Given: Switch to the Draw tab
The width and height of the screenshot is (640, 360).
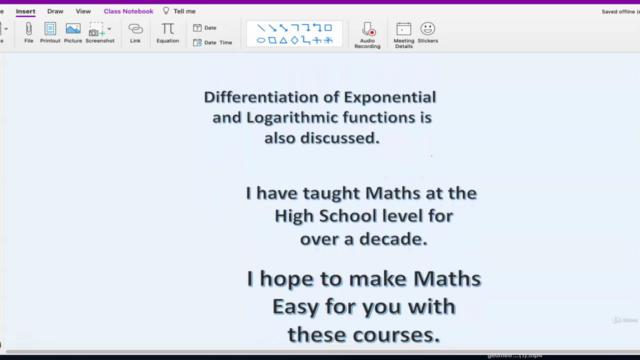Looking at the screenshot, I should [55, 11].
